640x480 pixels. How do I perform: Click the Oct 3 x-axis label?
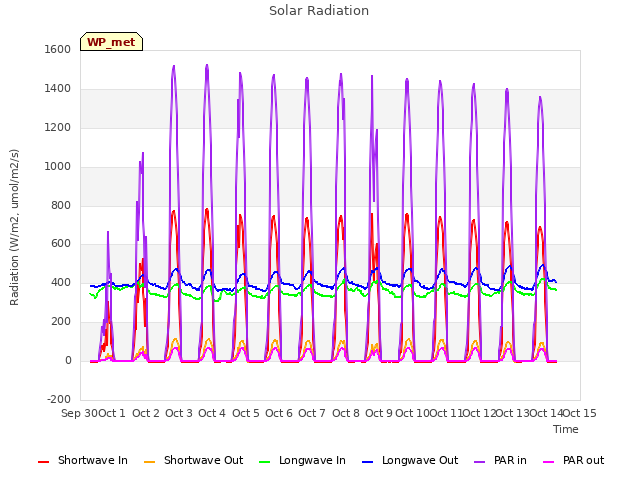[179, 413]
